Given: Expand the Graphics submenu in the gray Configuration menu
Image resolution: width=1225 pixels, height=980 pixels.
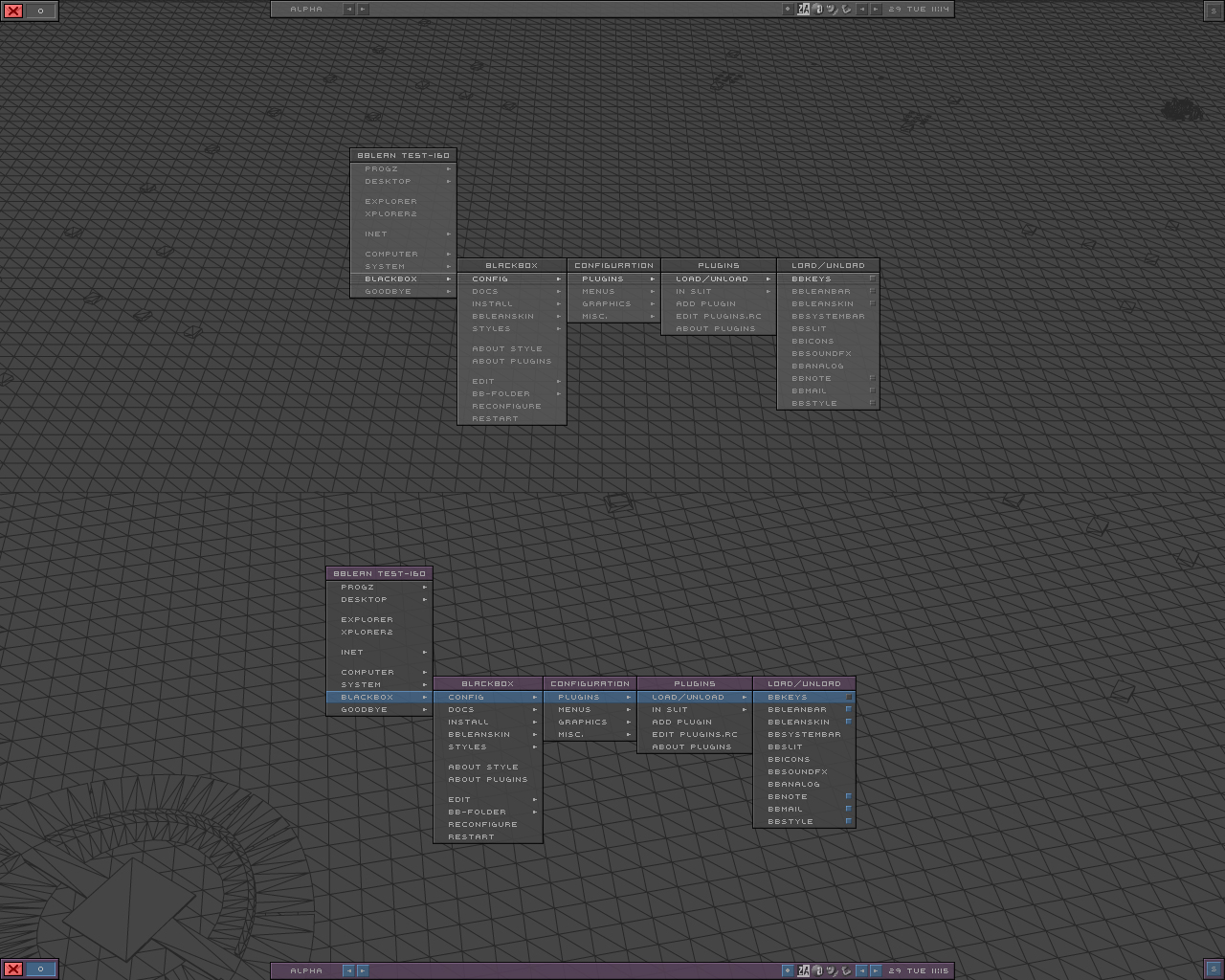Looking at the screenshot, I should point(613,303).
